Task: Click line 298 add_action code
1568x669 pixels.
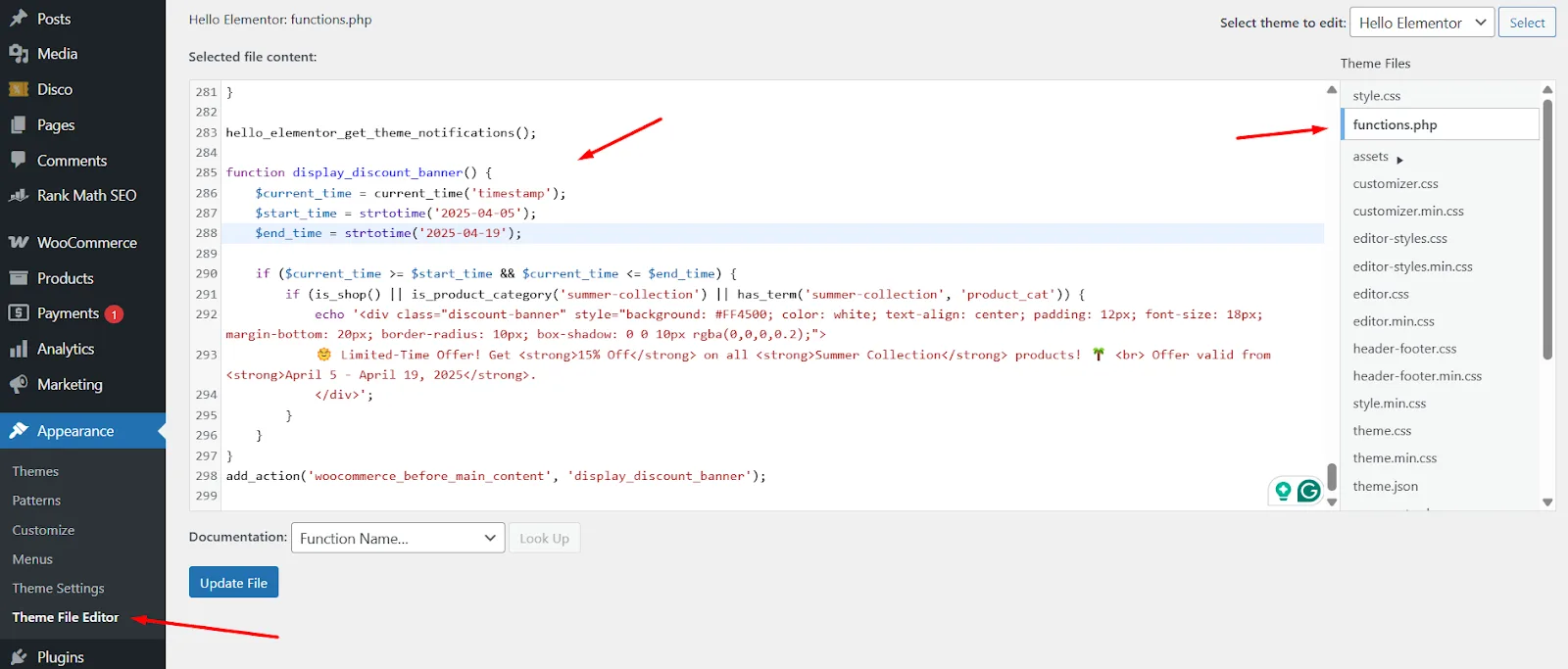Action: point(496,476)
